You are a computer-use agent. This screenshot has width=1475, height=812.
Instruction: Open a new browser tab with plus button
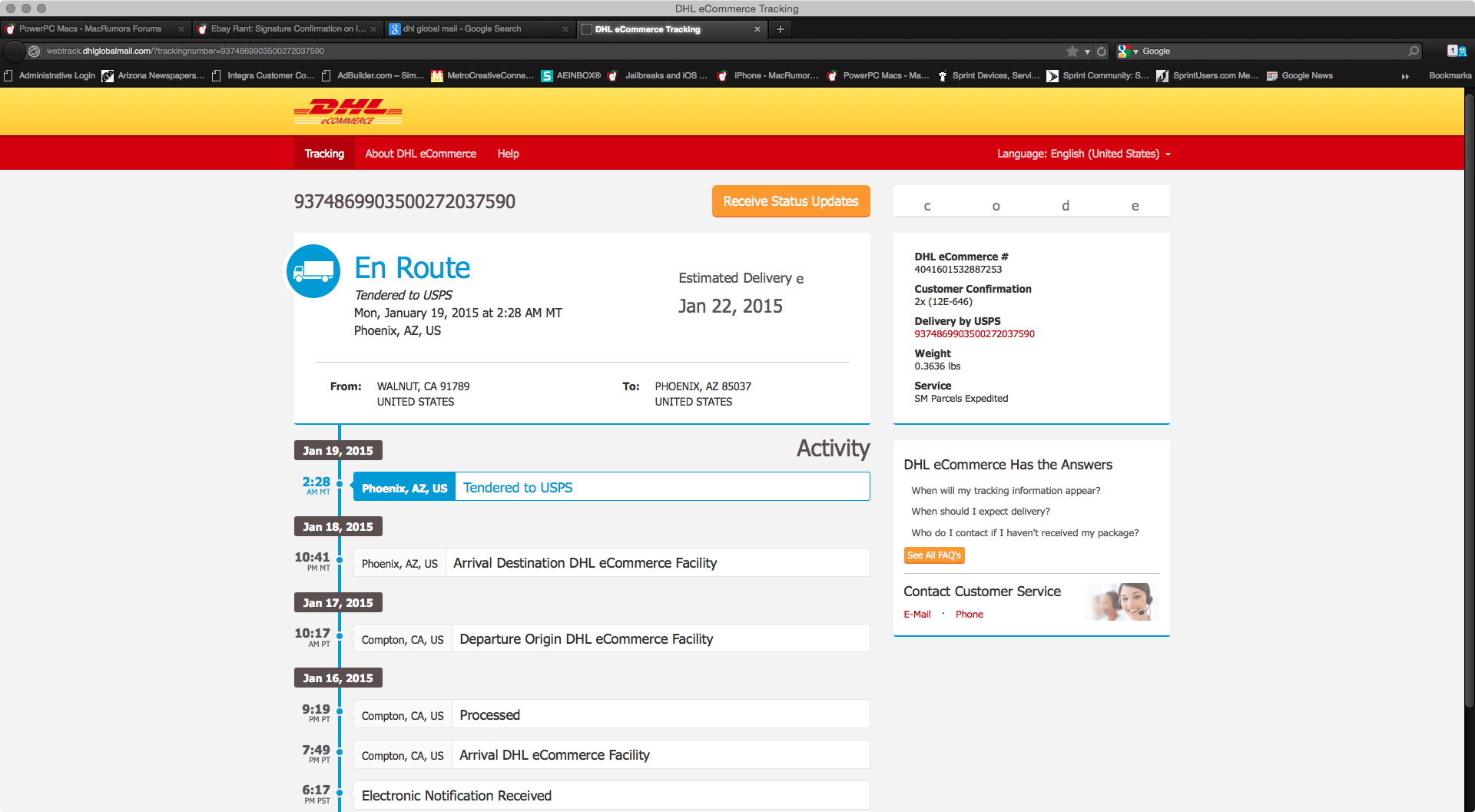pyautogui.click(x=780, y=29)
